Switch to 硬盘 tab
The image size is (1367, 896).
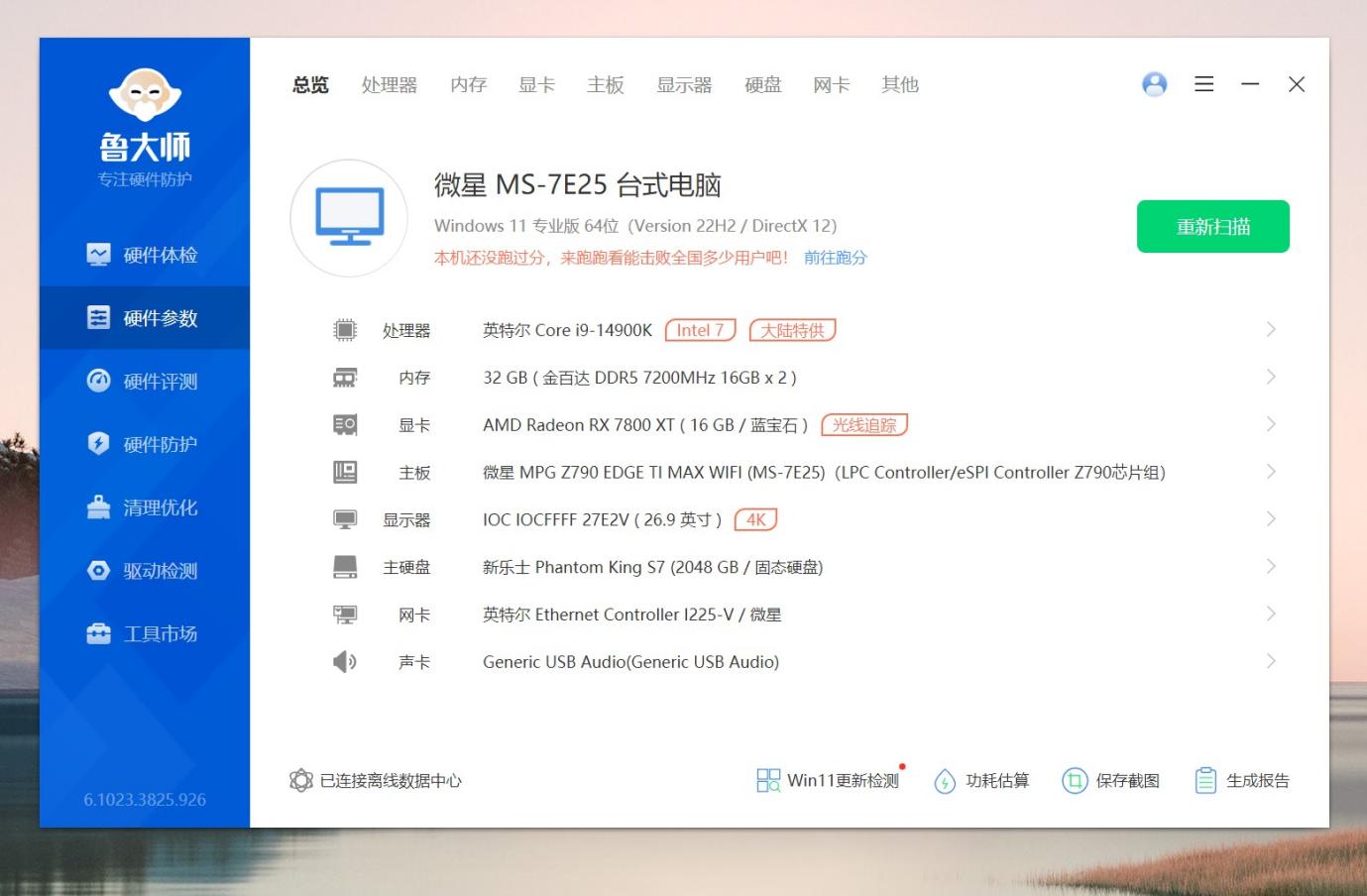point(763,85)
